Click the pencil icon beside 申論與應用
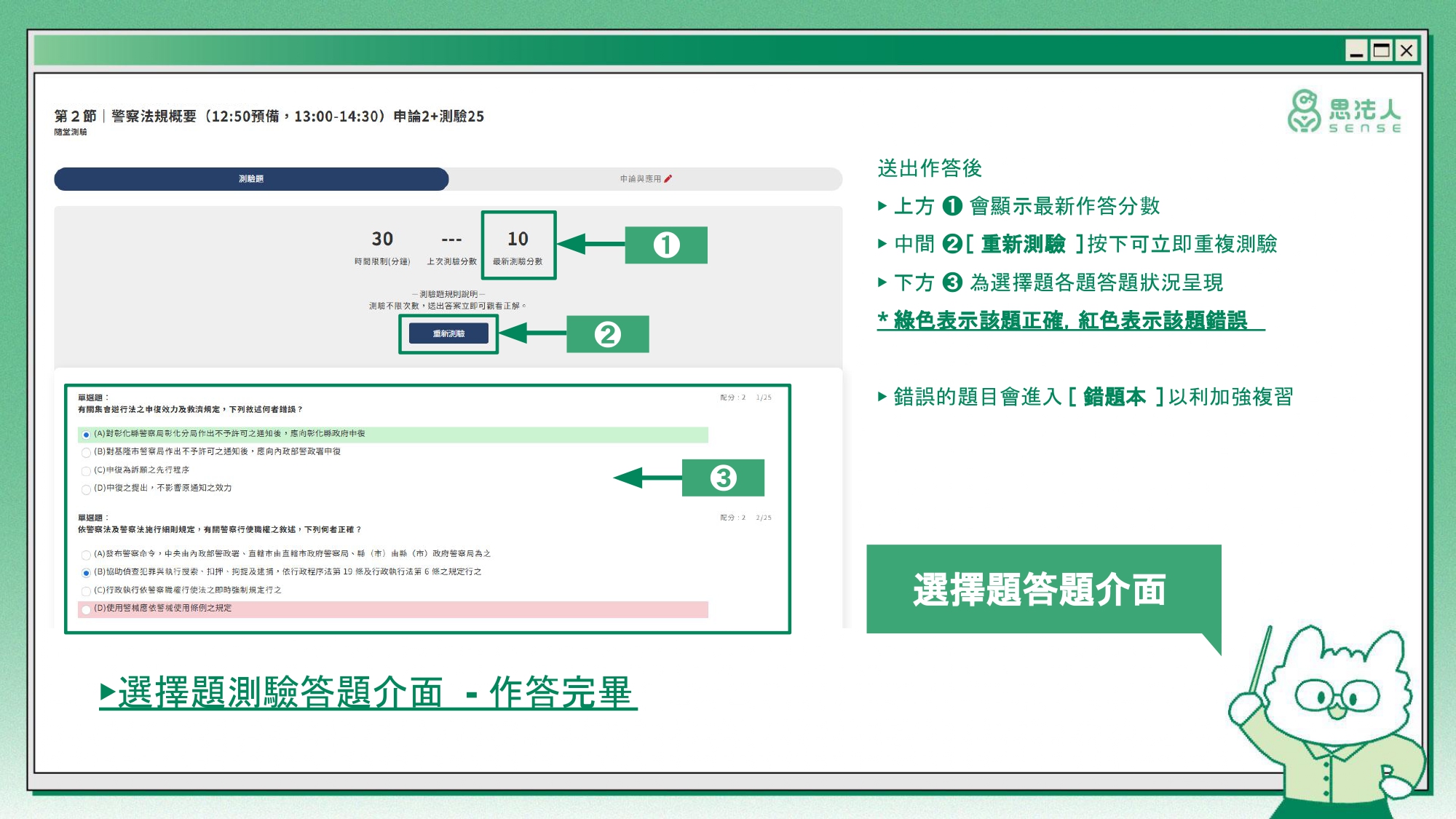The width and height of the screenshot is (1456, 819). click(x=668, y=178)
